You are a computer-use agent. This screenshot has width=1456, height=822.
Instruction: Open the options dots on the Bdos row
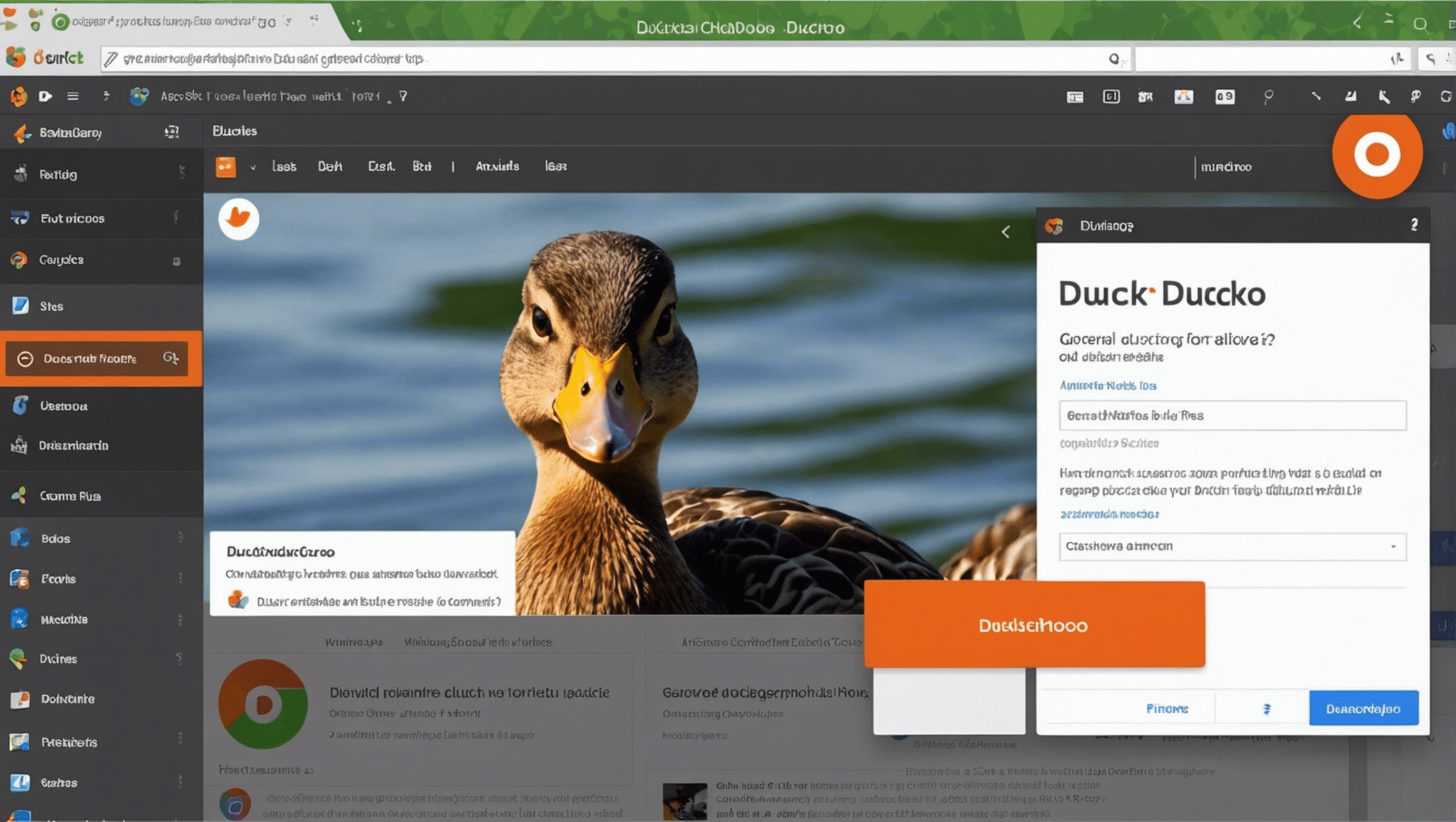[180, 538]
